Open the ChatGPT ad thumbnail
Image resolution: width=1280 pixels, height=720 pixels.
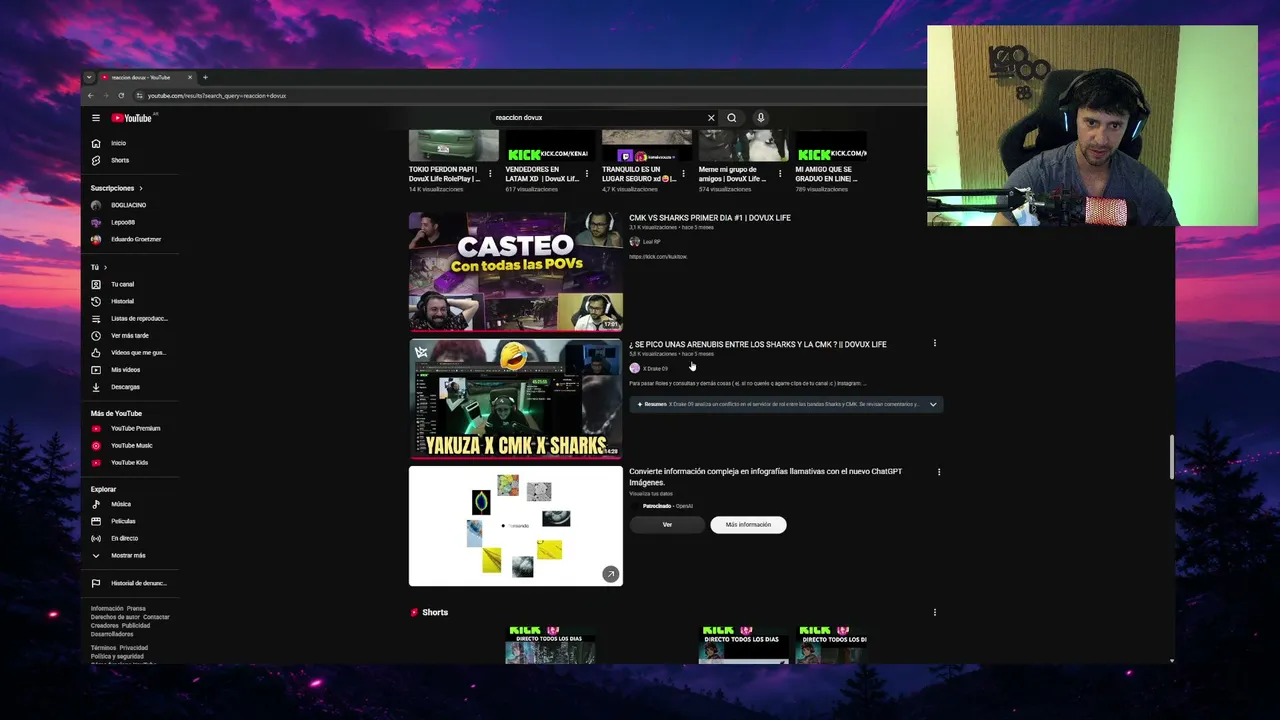coord(516,526)
